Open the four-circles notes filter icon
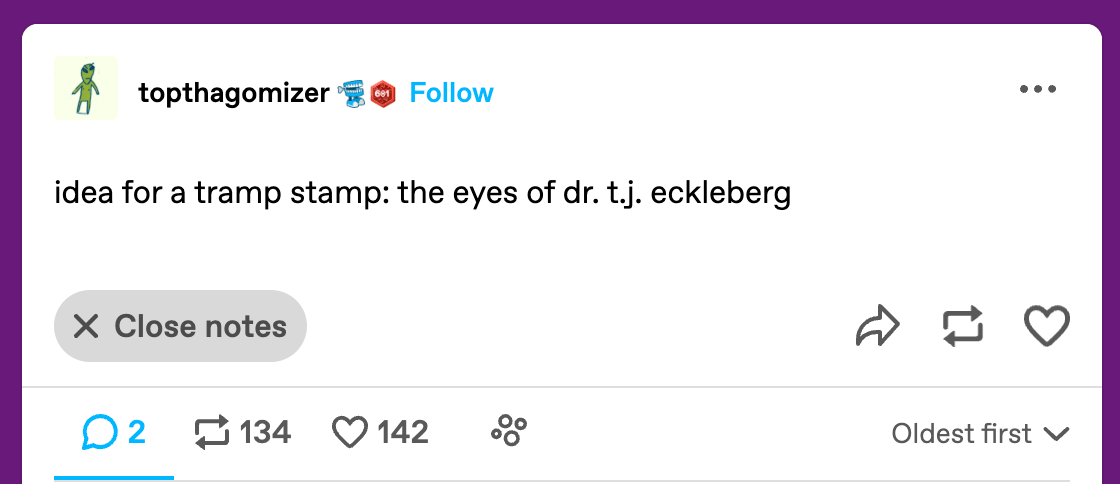This screenshot has height=484, width=1120. click(x=509, y=431)
